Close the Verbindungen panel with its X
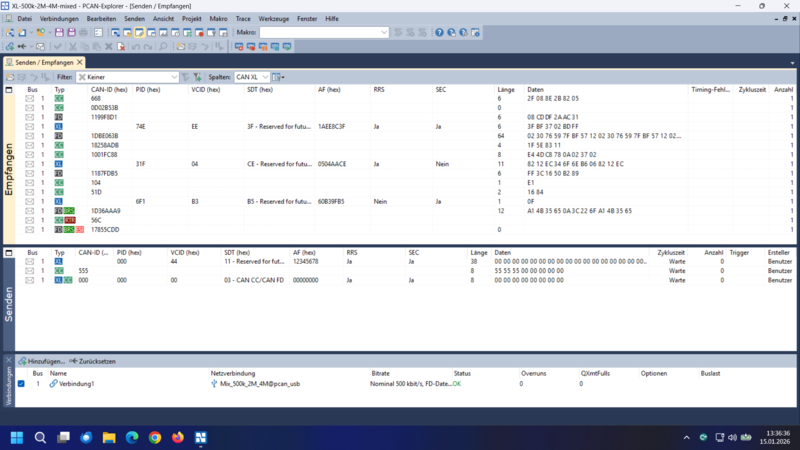The width and height of the screenshot is (800, 450). pyautogui.click(x=9, y=360)
